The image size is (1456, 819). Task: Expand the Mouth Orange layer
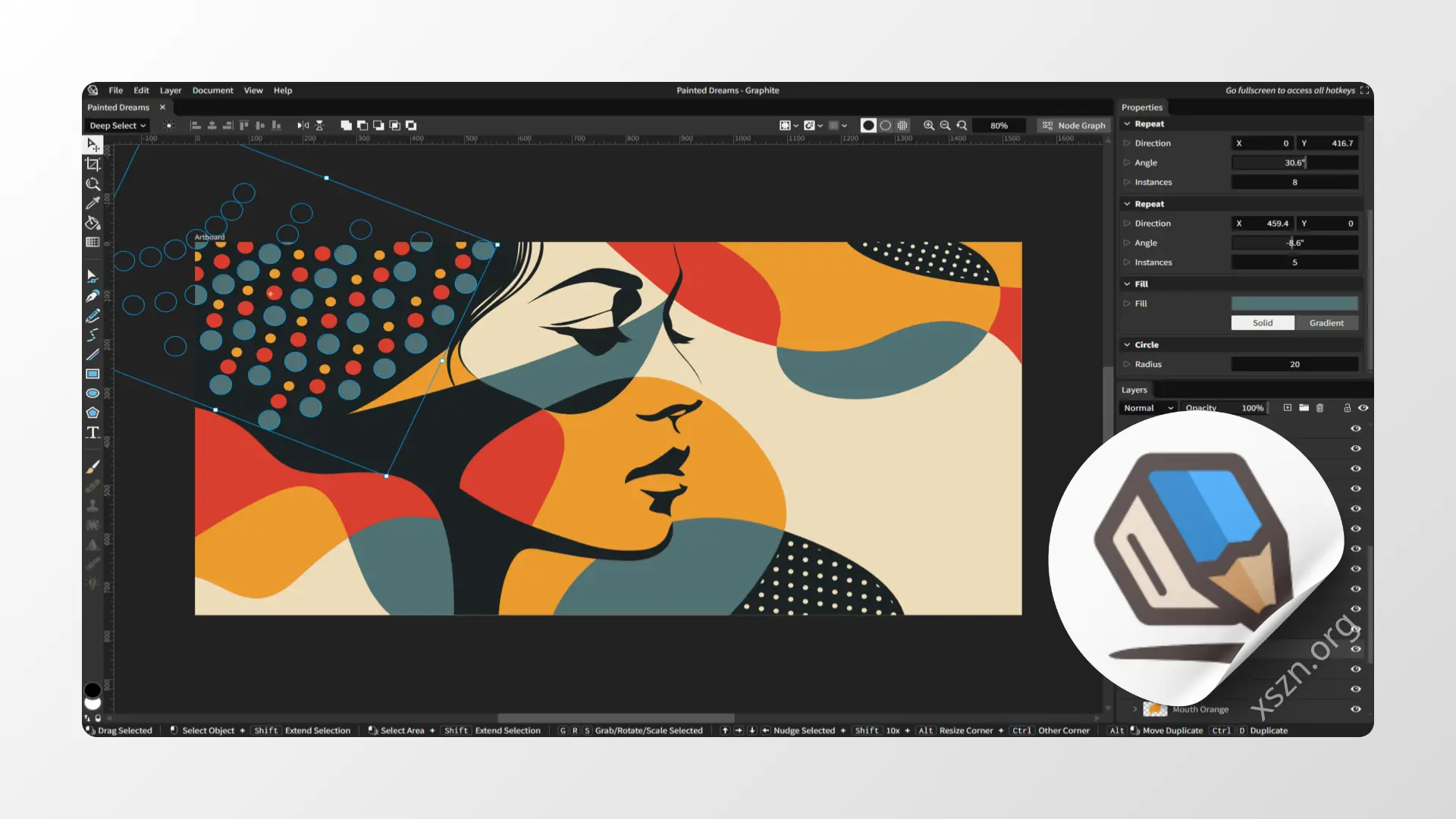coord(1135,709)
